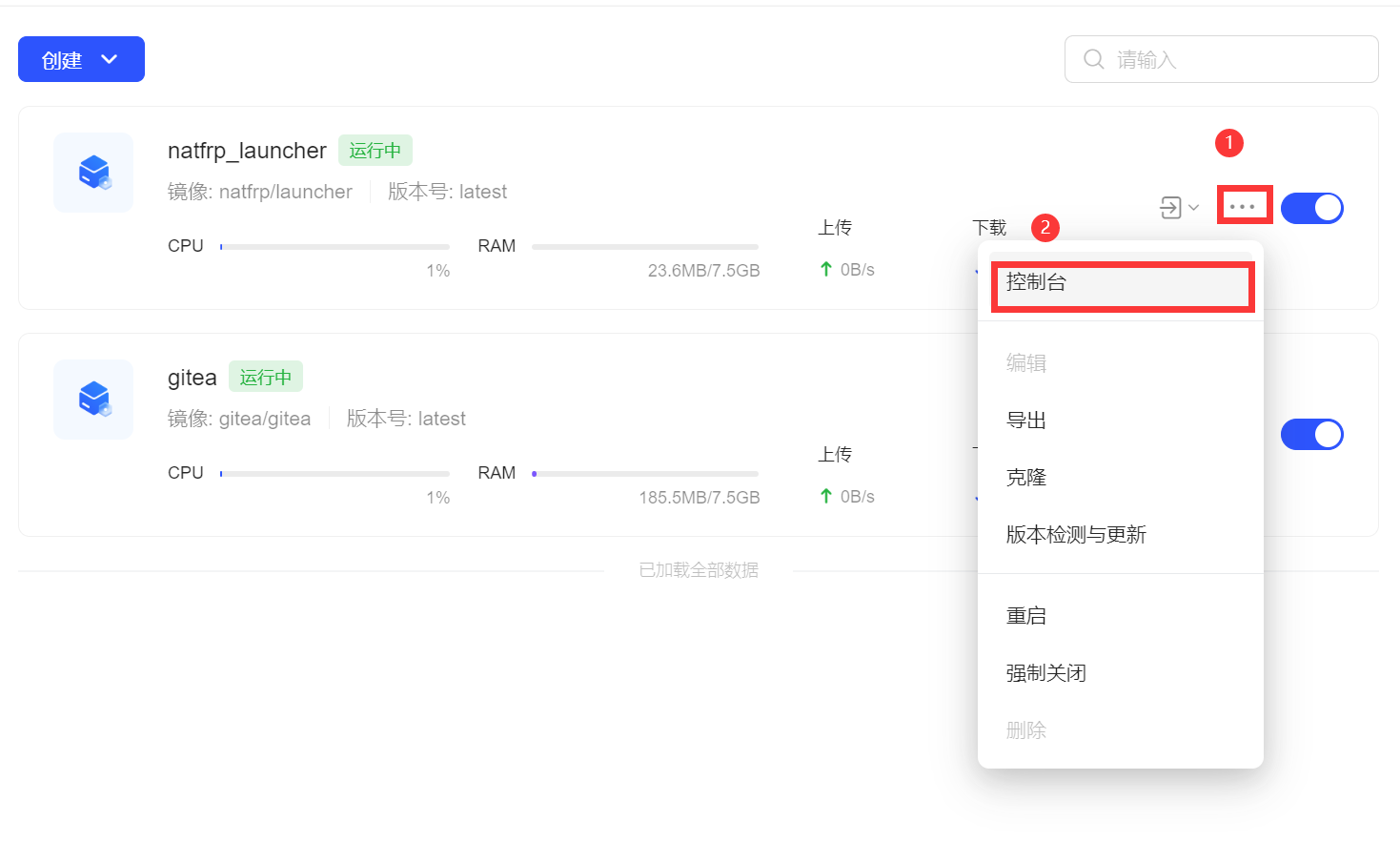This screenshot has width=1400, height=862.
Task: Toggle the natfrp_launcher container switch off
Action: coord(1311,208)
